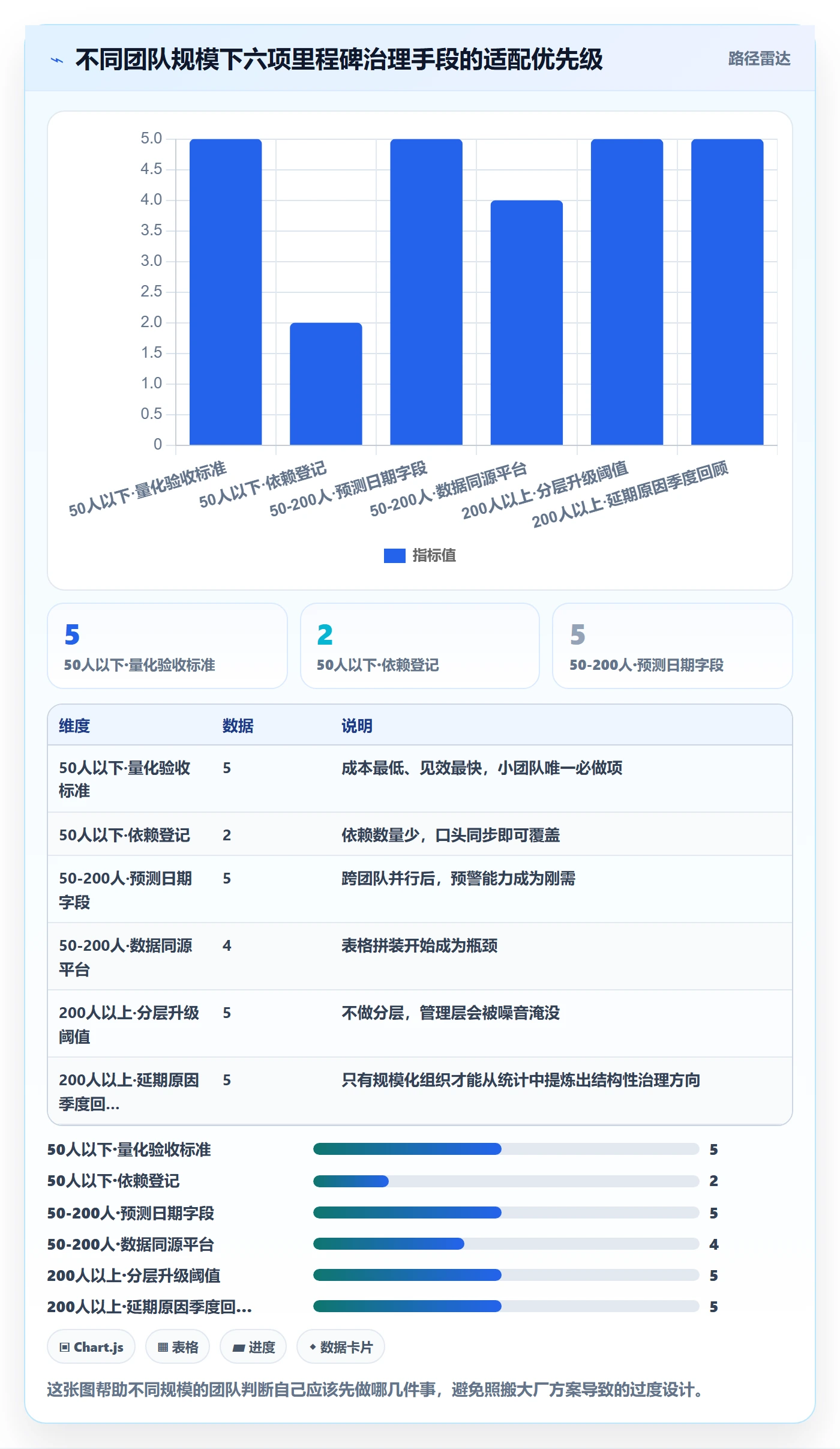840x1449 pixels.
Task: Click the 指标值 legend text
Action: tap(434, 556)
